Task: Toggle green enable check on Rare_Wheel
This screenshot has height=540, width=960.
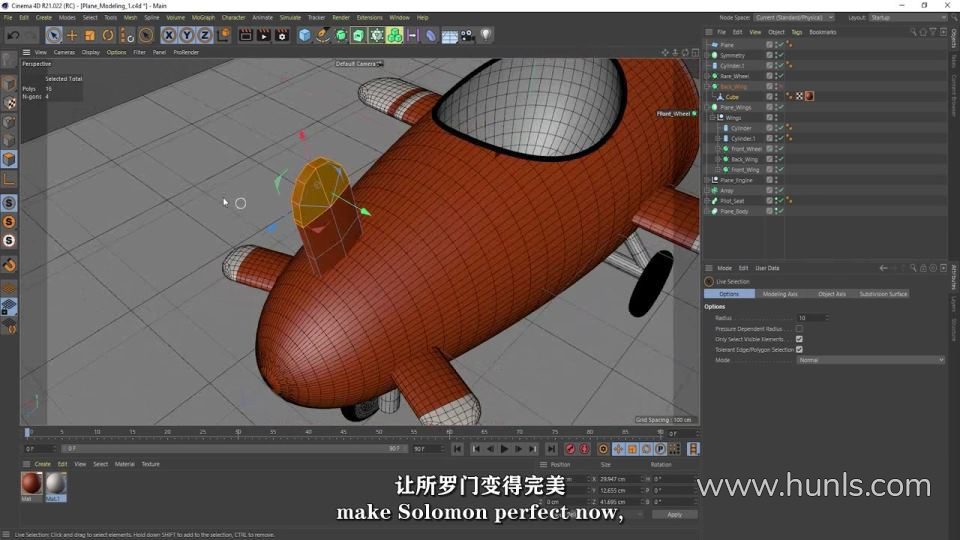Action: point(781,76)
